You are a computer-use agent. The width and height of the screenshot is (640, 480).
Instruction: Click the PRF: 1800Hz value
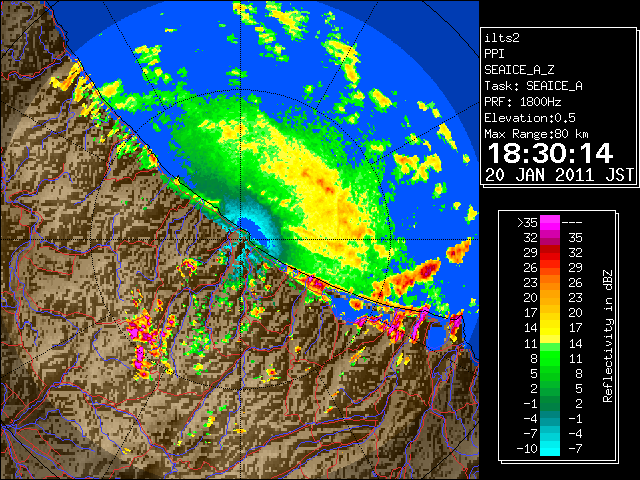(x=523, y=102)
